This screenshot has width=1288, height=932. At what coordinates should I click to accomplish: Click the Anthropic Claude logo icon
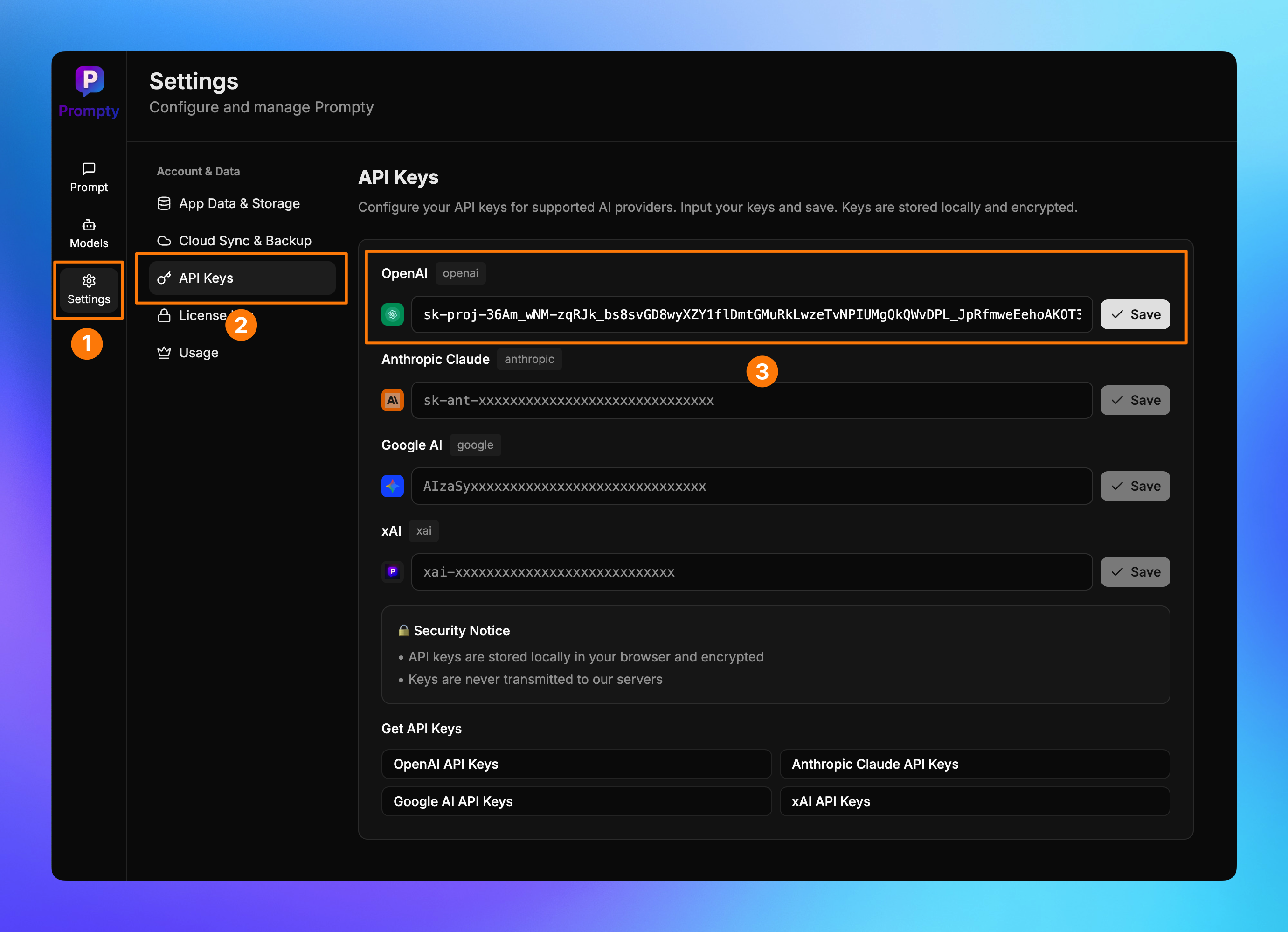(x=393, y=400)
